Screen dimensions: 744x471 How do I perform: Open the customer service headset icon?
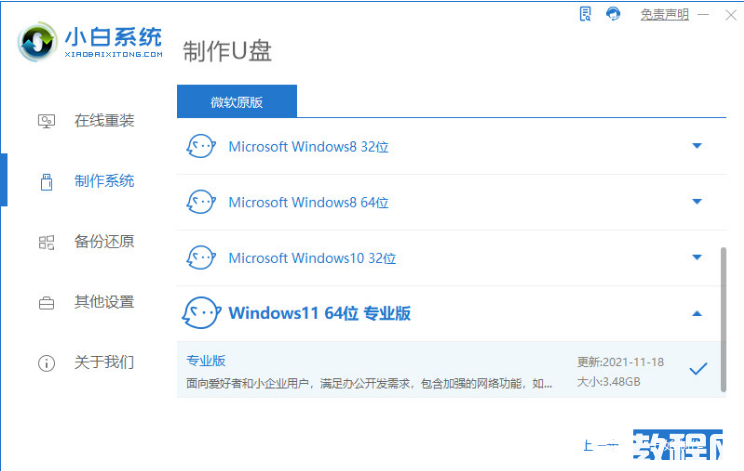point(613,14)
